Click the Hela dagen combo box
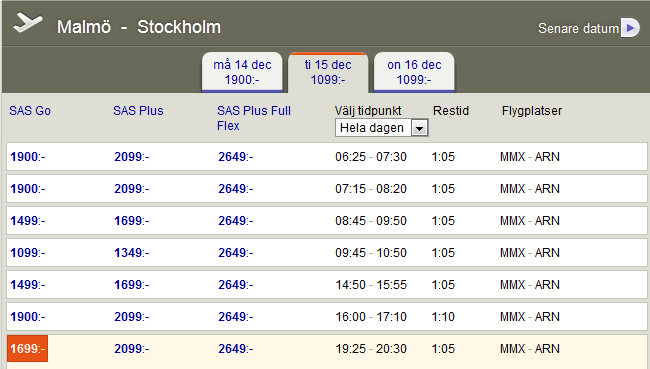The width and height of the screenshot is (650, 369). click(x=381, y=128)
